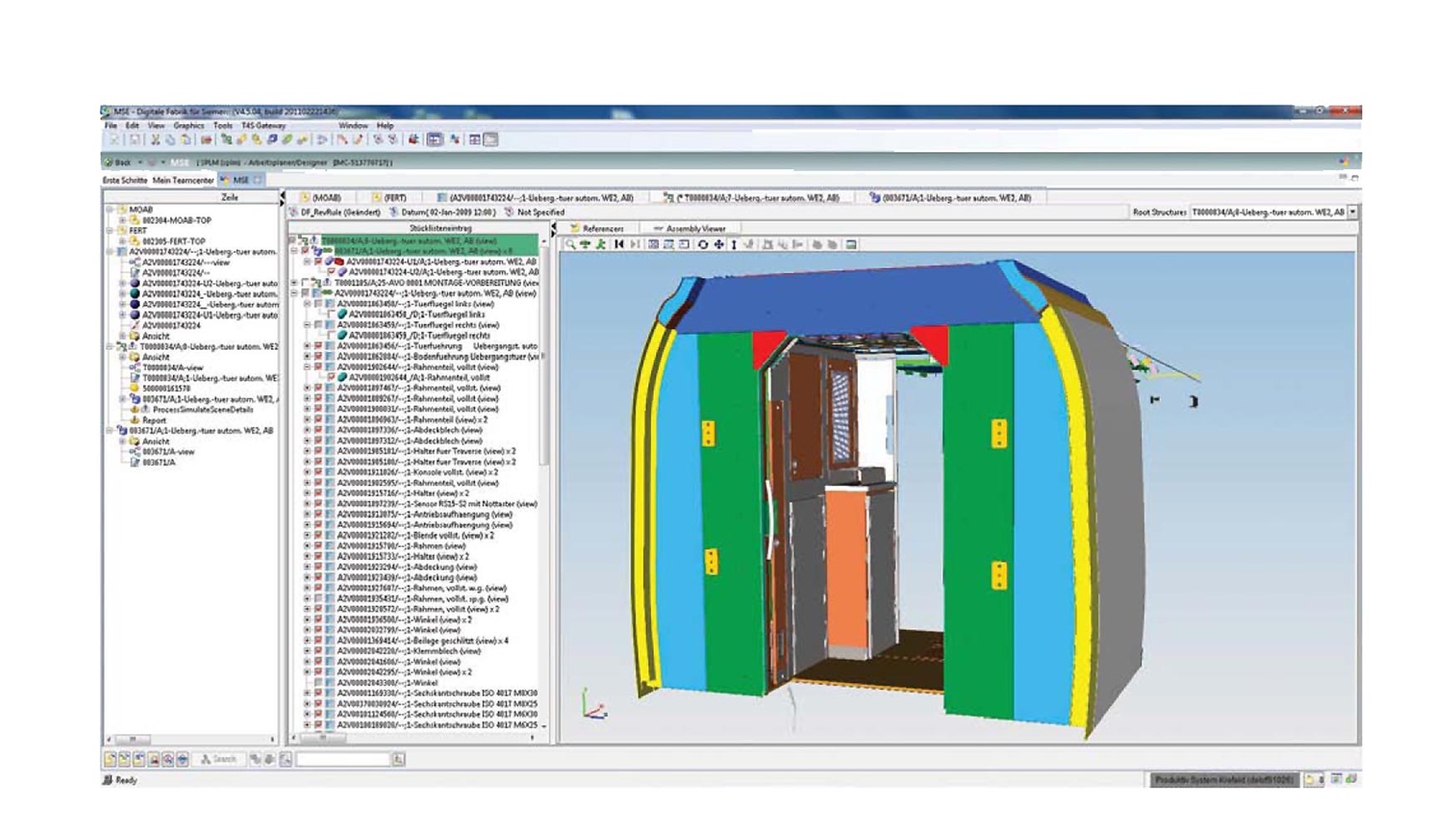Click the red toolbox icon in main toolbar

[414, 140]
